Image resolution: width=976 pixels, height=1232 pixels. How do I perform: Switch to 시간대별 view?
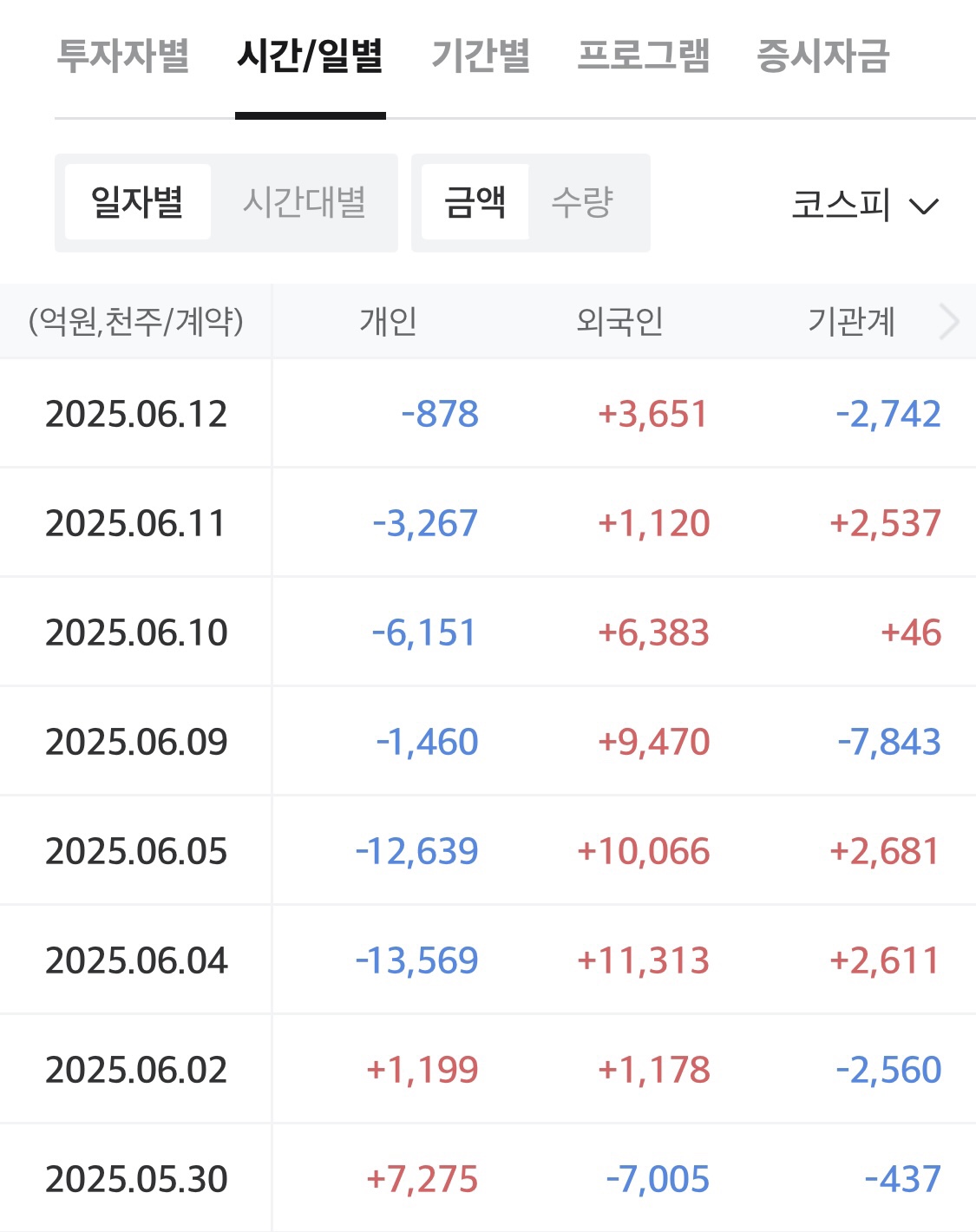[304, 202]
